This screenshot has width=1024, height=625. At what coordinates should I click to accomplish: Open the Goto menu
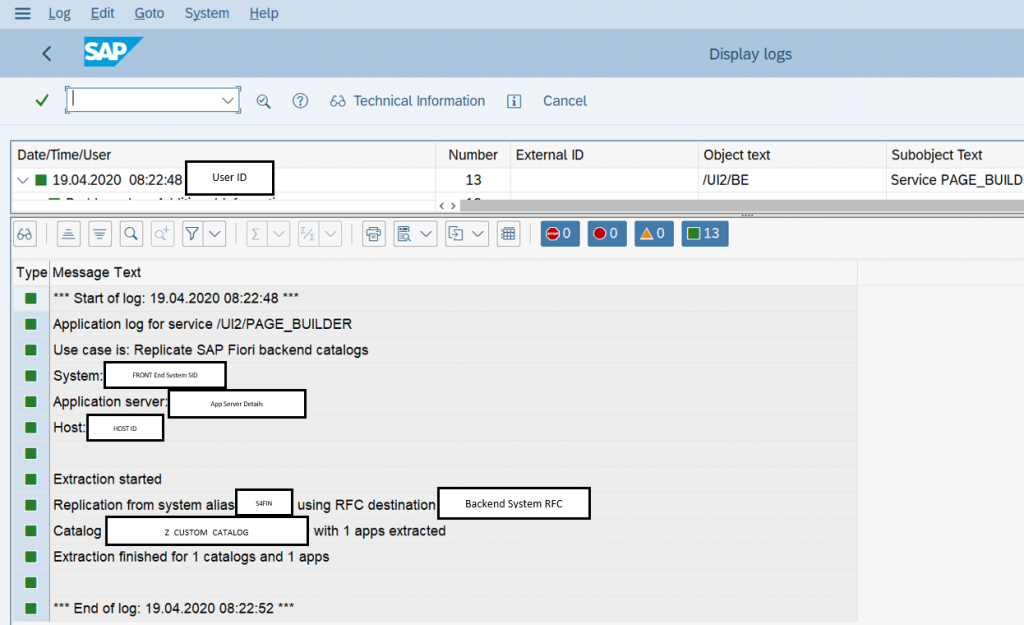(x=149, y=13)
